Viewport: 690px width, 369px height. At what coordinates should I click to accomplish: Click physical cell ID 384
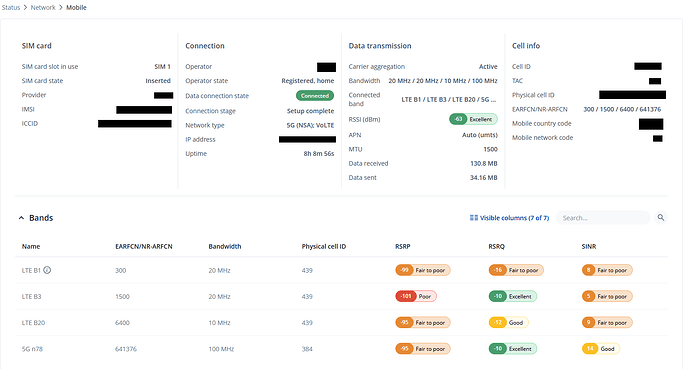click(307, 349)
